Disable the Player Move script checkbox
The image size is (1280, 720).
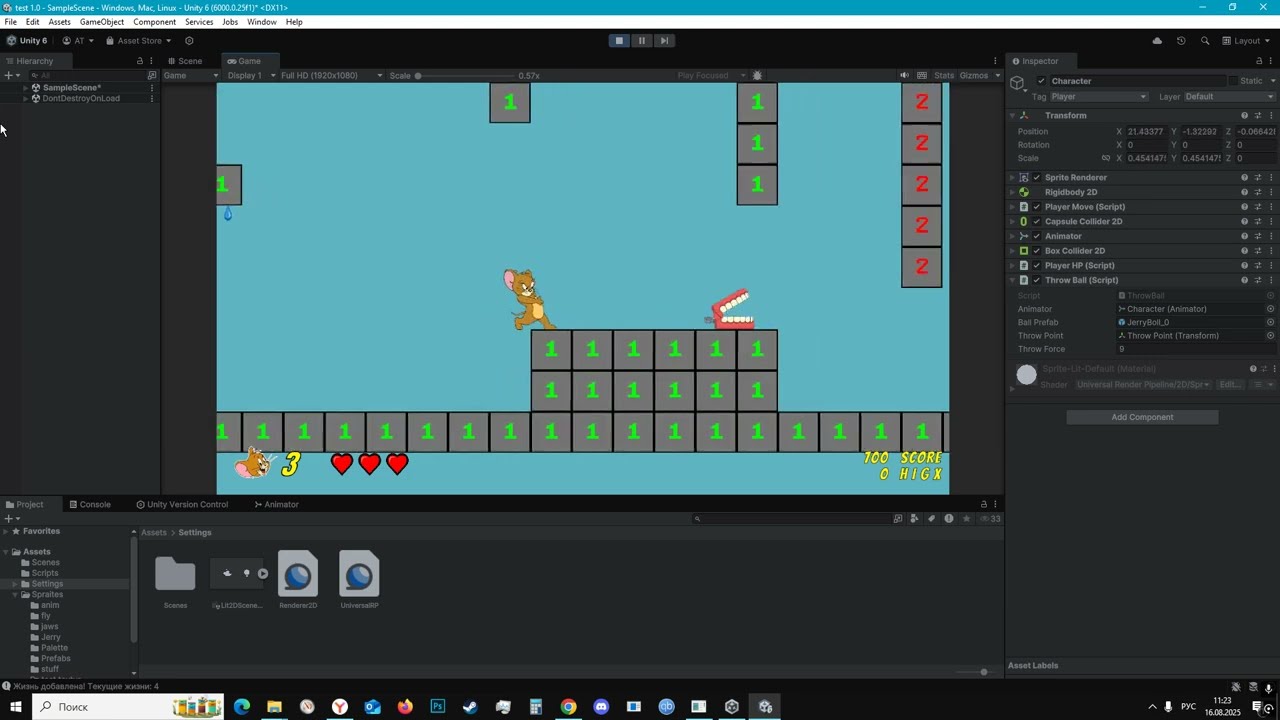coord(1036,207)
